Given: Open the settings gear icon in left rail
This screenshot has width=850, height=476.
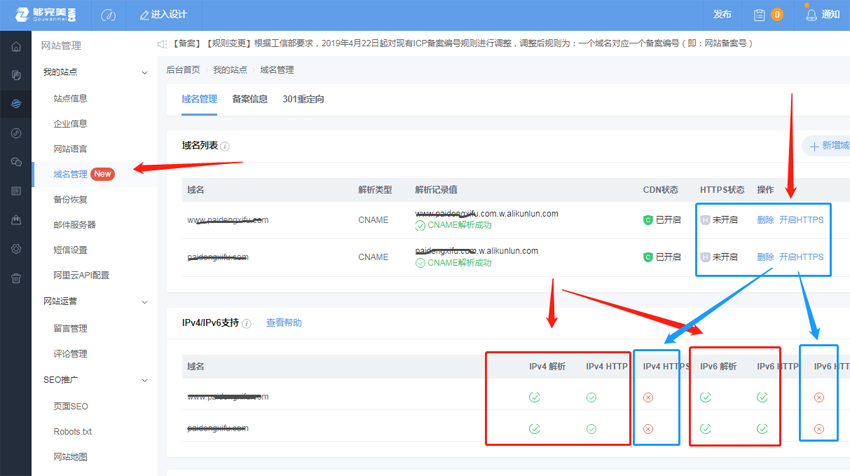Looking at the screenshot, I should [16, 249].
